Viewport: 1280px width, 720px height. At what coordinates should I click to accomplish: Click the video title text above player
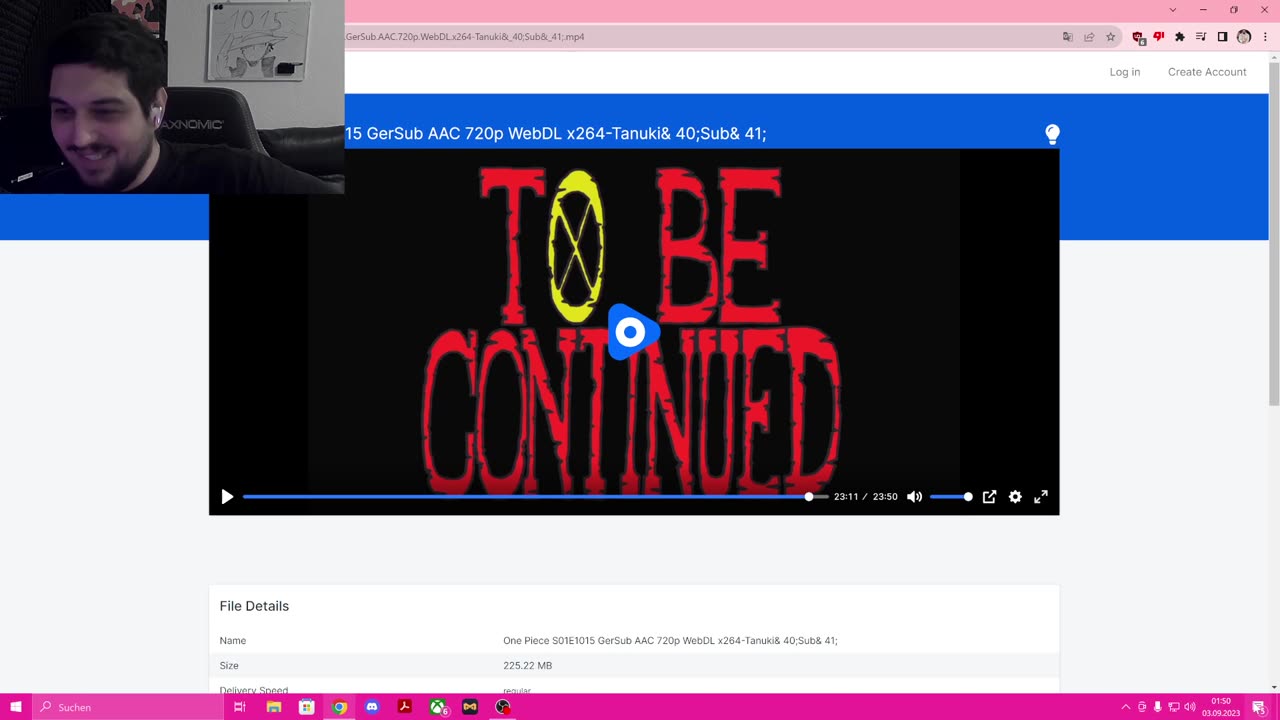[x=556, y=134]
